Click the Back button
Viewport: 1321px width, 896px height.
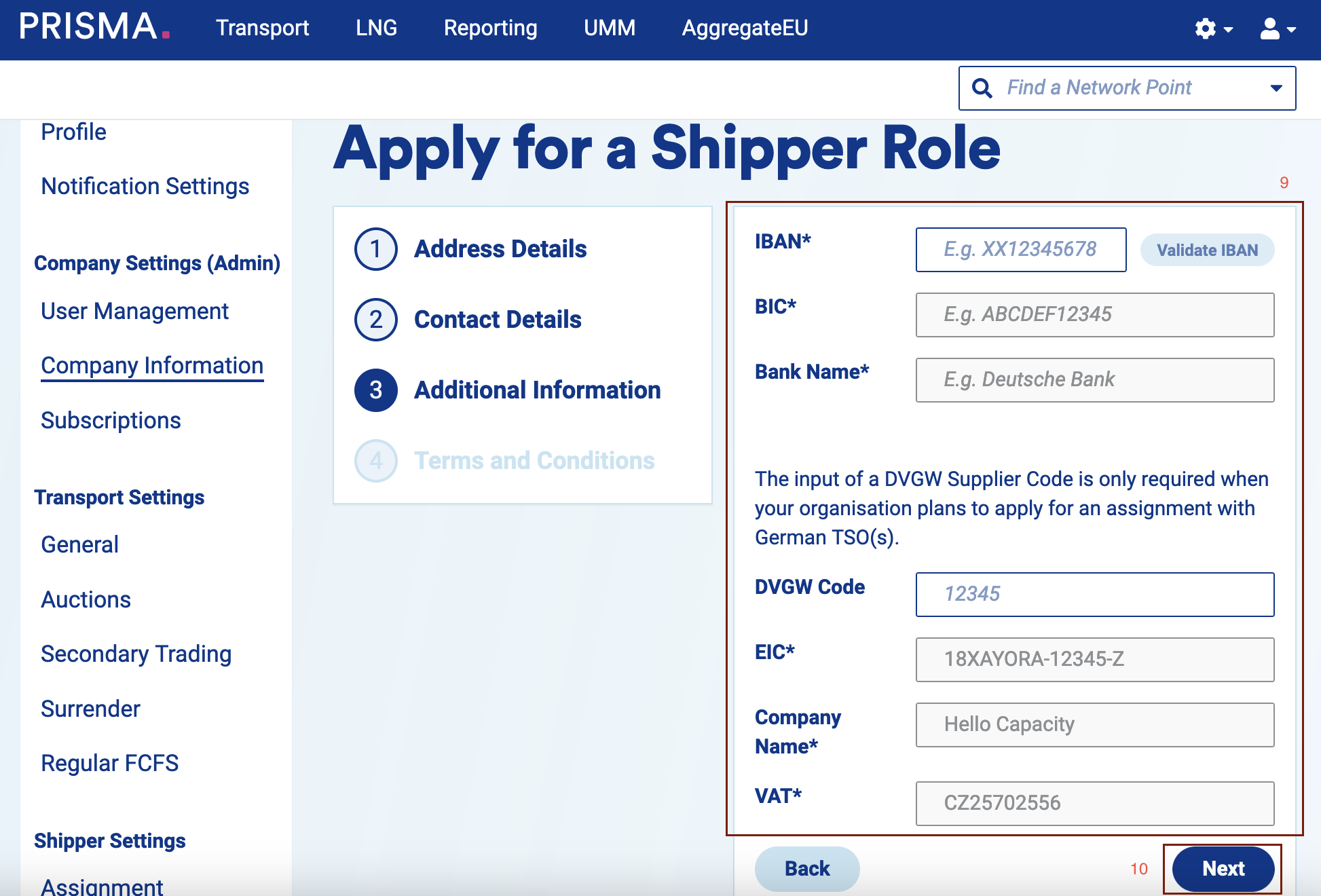[806, 868]
